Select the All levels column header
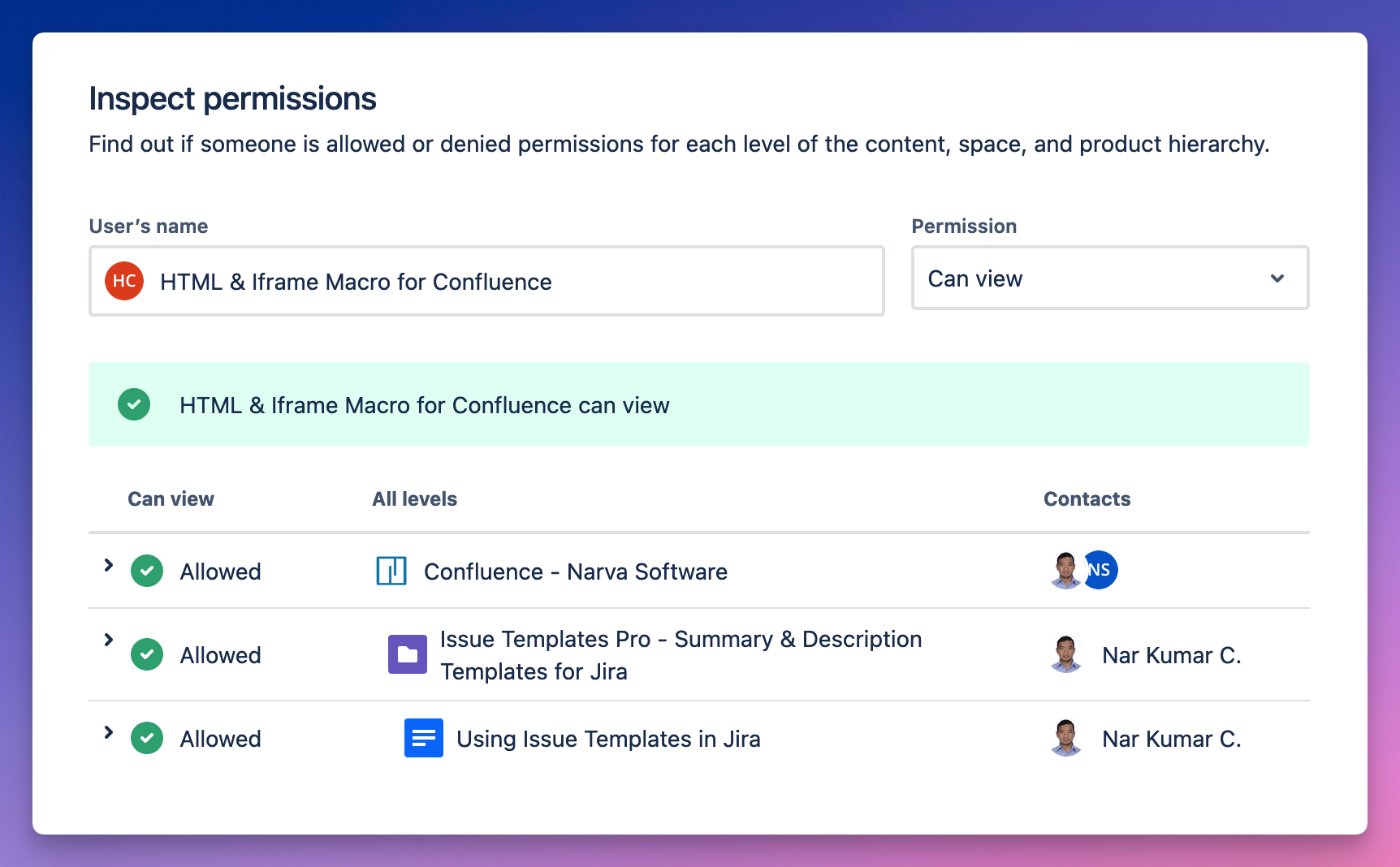Viewport: 1400px width, 867px height. [414, 498]
